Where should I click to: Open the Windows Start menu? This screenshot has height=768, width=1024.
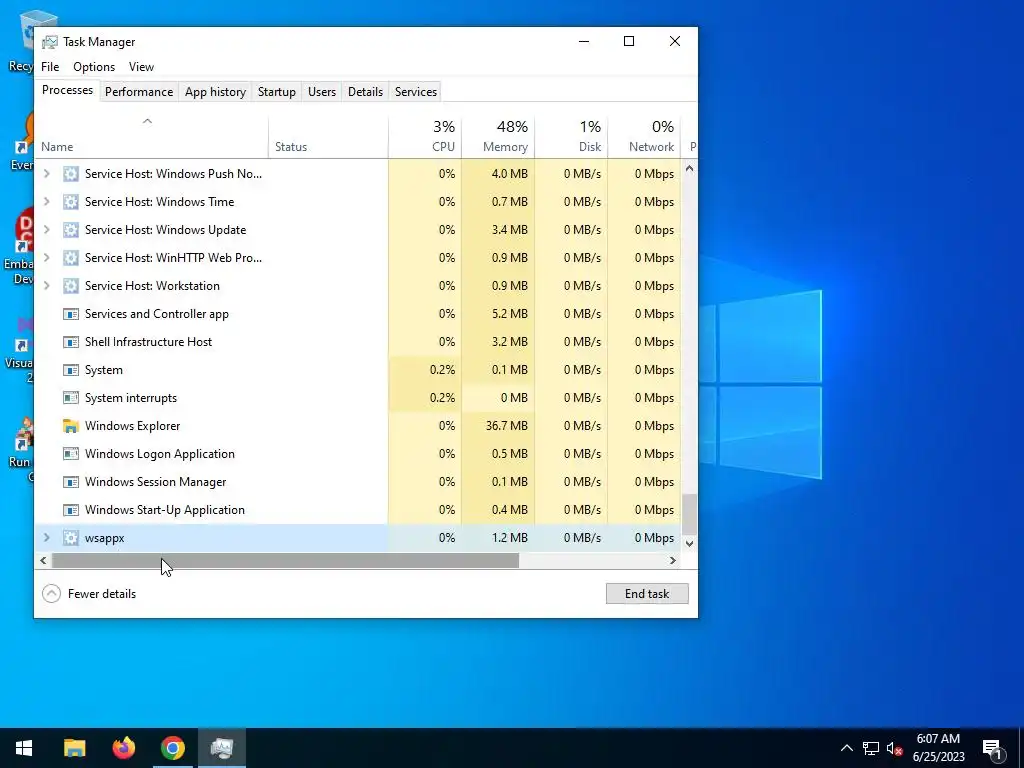tap(24, 748)
